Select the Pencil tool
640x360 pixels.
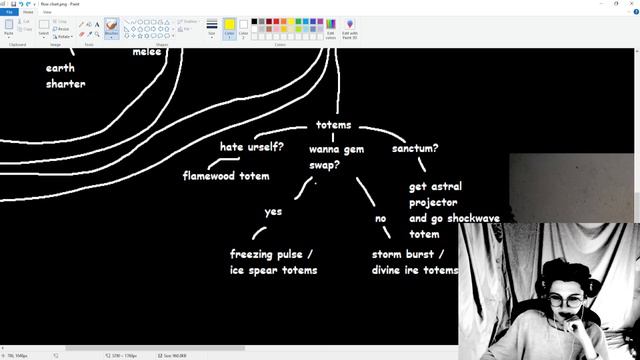pyautogui.click(x=82, y=24)
